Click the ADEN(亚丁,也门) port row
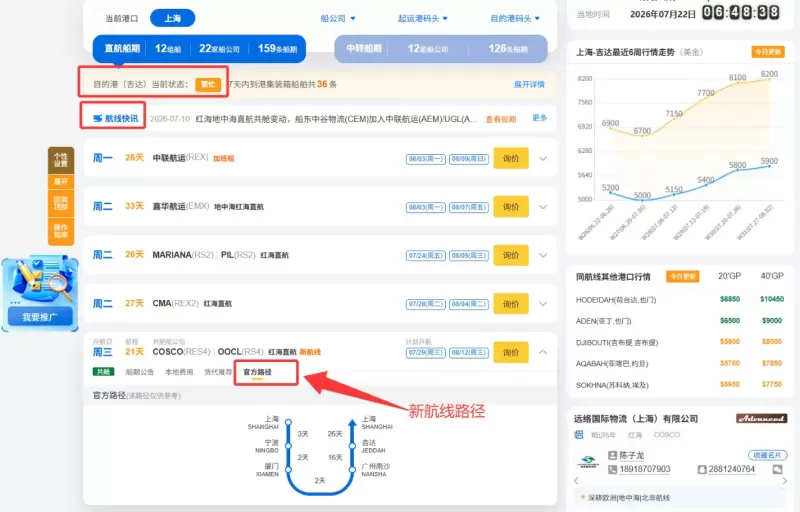800x512 pixels. tap(680, 321)
